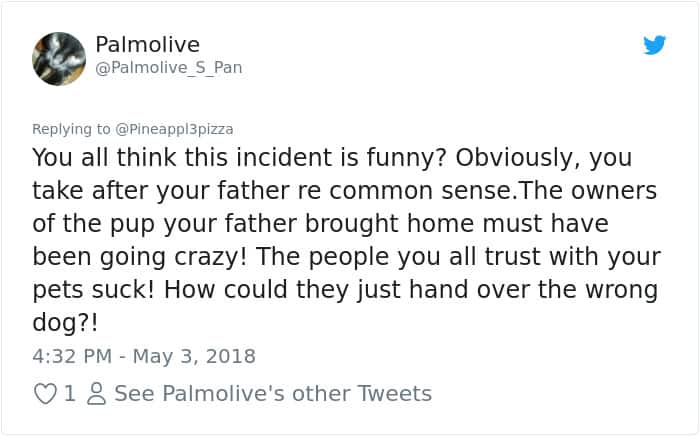Open the Palmolive display name
700x436 pixels.
pyautogui.click(x=147, y=45)
